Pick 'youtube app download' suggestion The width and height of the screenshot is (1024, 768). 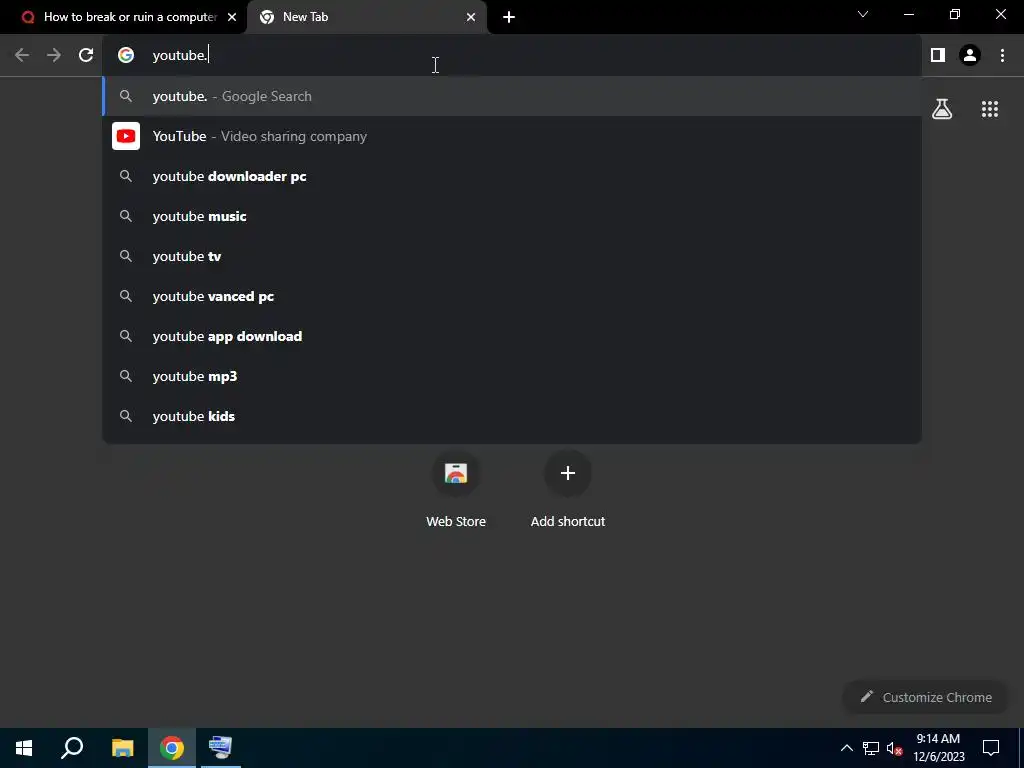[512, 336]
